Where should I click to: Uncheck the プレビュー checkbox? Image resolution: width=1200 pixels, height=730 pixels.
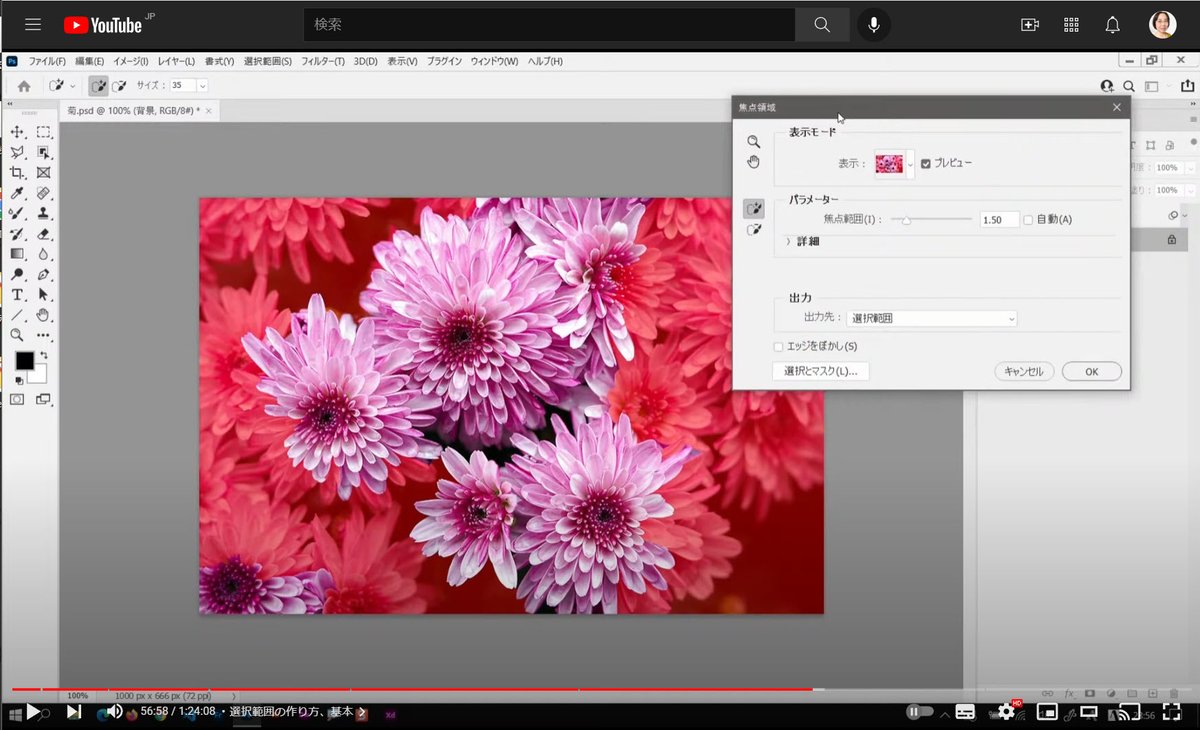(x=926, y=163)
